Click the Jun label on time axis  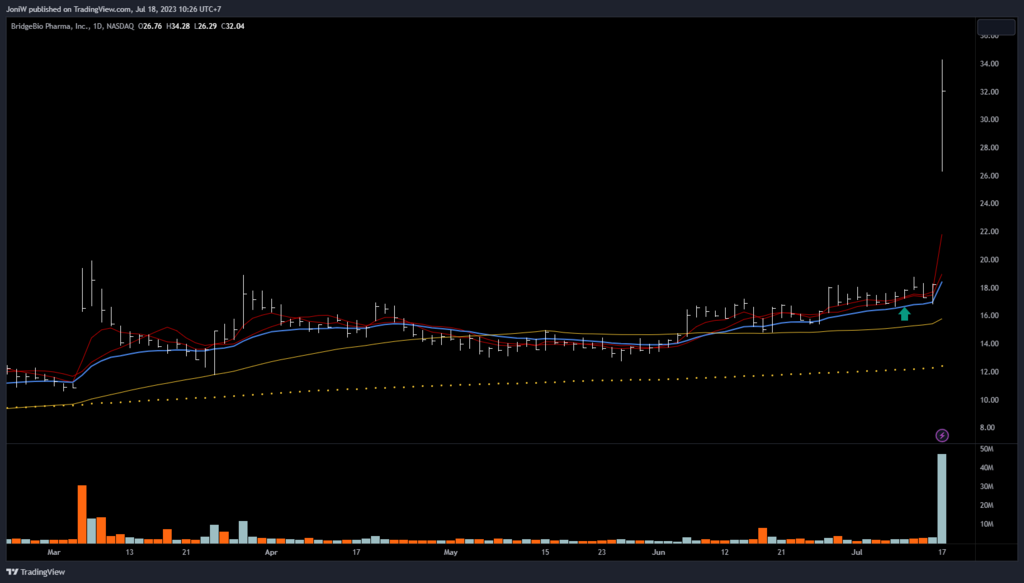658,551
